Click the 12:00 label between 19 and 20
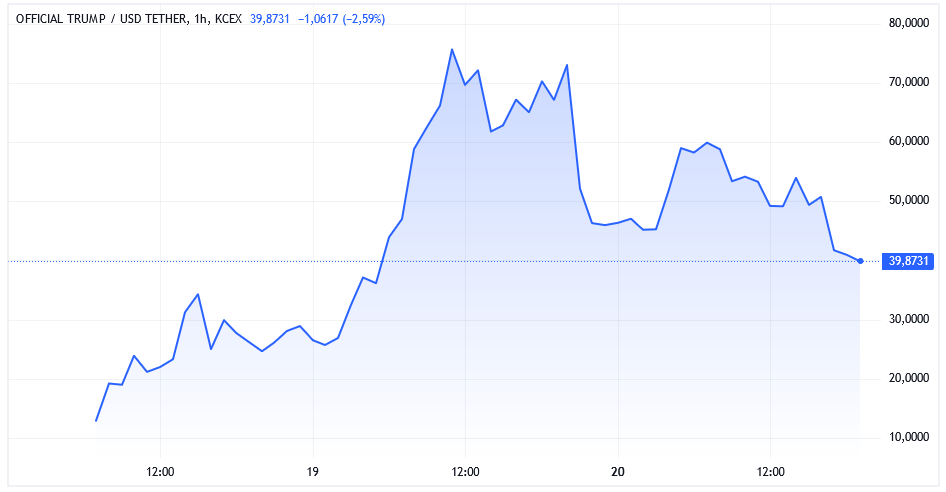The width and height of the screenshot is (946, 492). [465, 472]
